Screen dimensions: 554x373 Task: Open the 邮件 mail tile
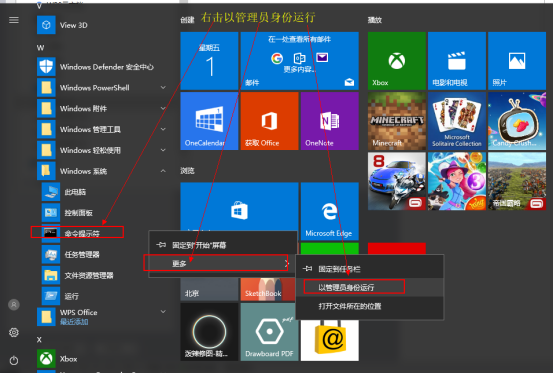pyautogui.click(x=300, y=61)
